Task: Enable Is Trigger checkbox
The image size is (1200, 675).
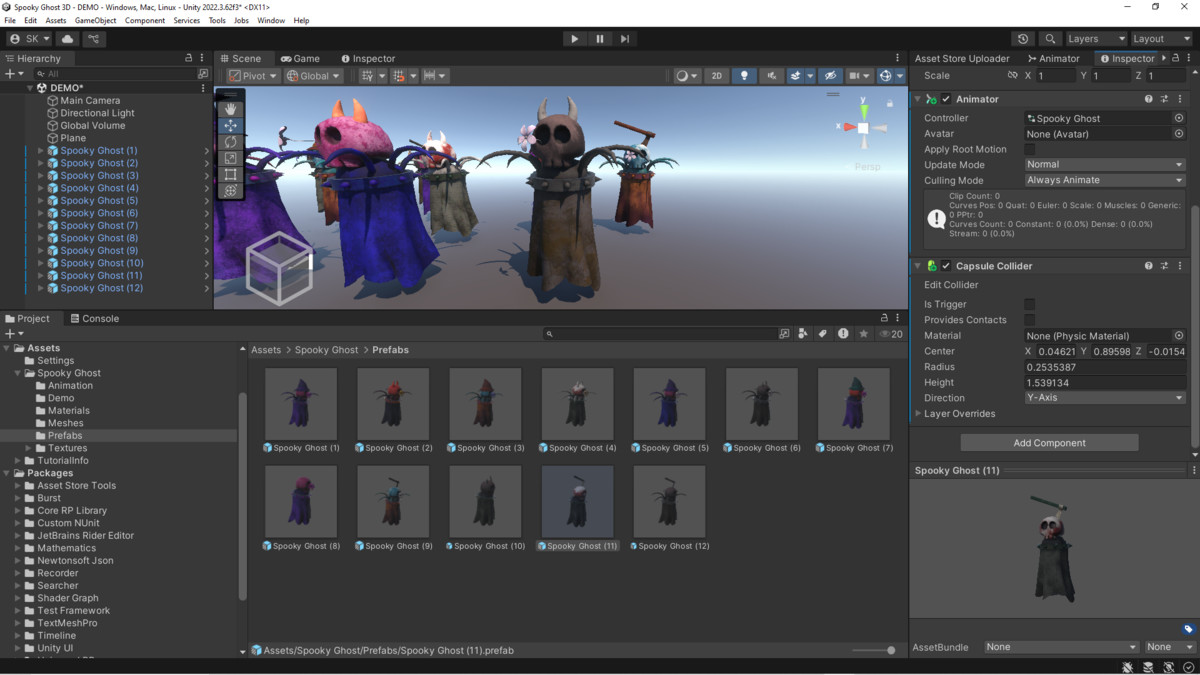Action: [x=1030, y=304]
